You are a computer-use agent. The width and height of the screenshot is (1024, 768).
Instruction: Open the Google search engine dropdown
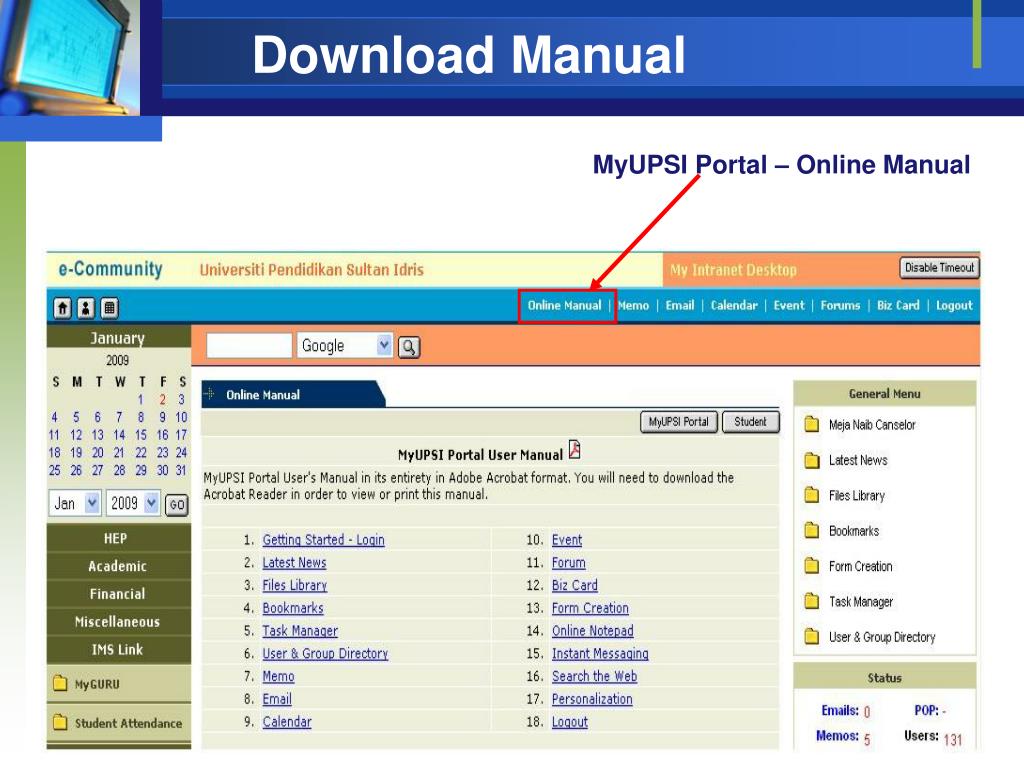[345, 345]
